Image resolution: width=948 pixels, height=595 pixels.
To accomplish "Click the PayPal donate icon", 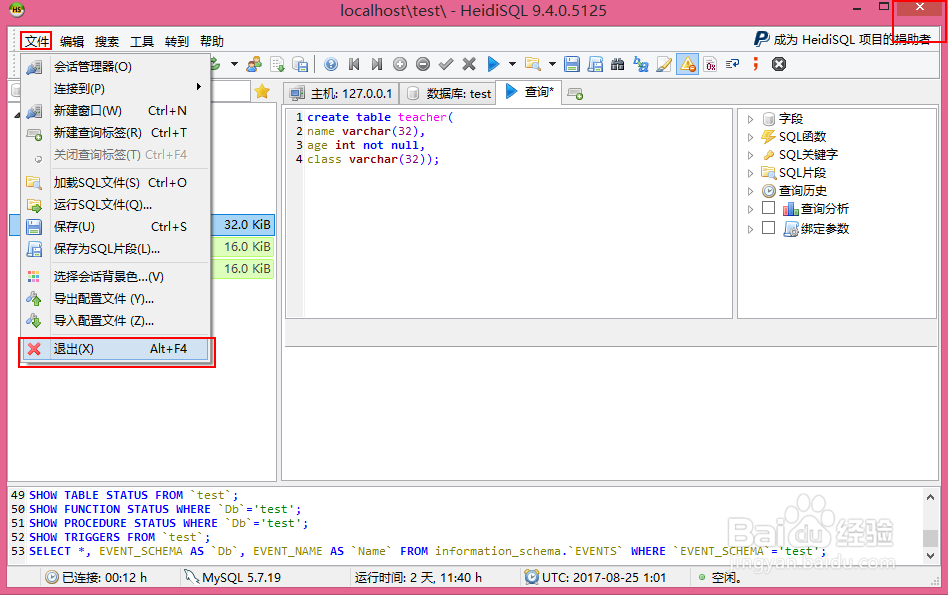I will pos(761,39).
